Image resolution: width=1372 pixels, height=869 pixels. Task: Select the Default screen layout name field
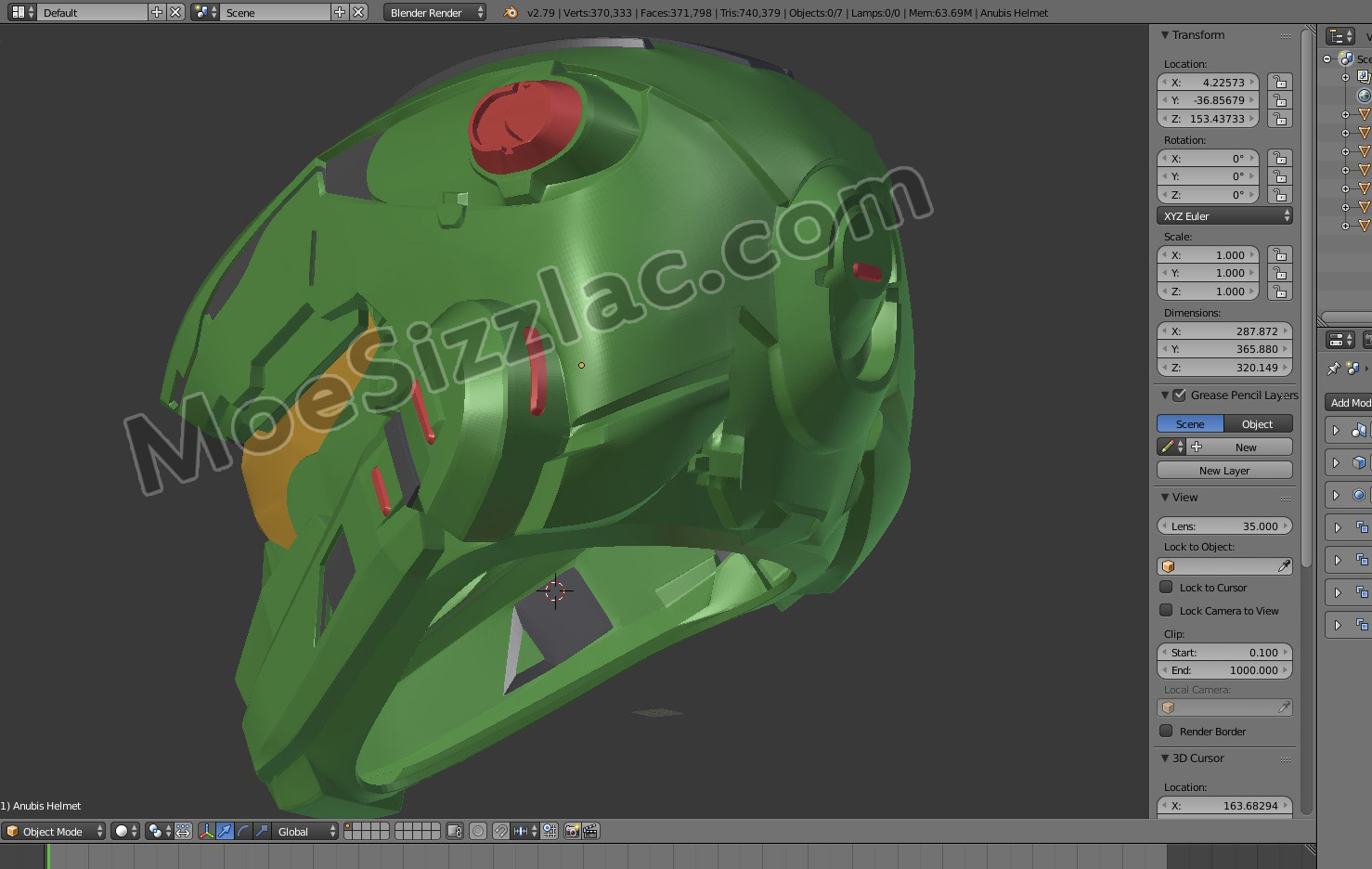pos(93,12)
